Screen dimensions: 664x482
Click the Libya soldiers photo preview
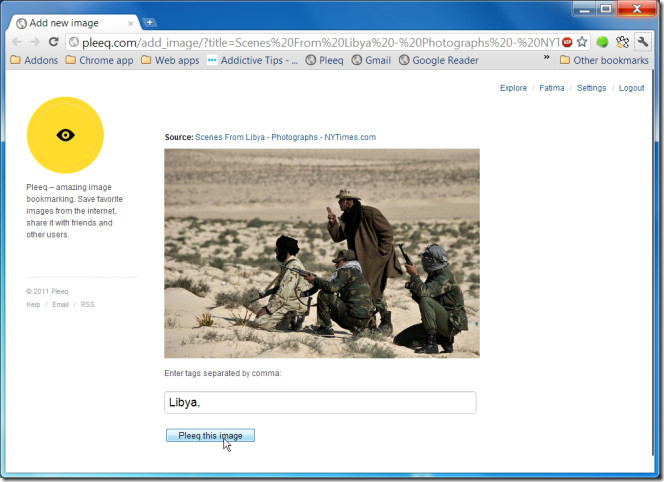coord(322,253)
